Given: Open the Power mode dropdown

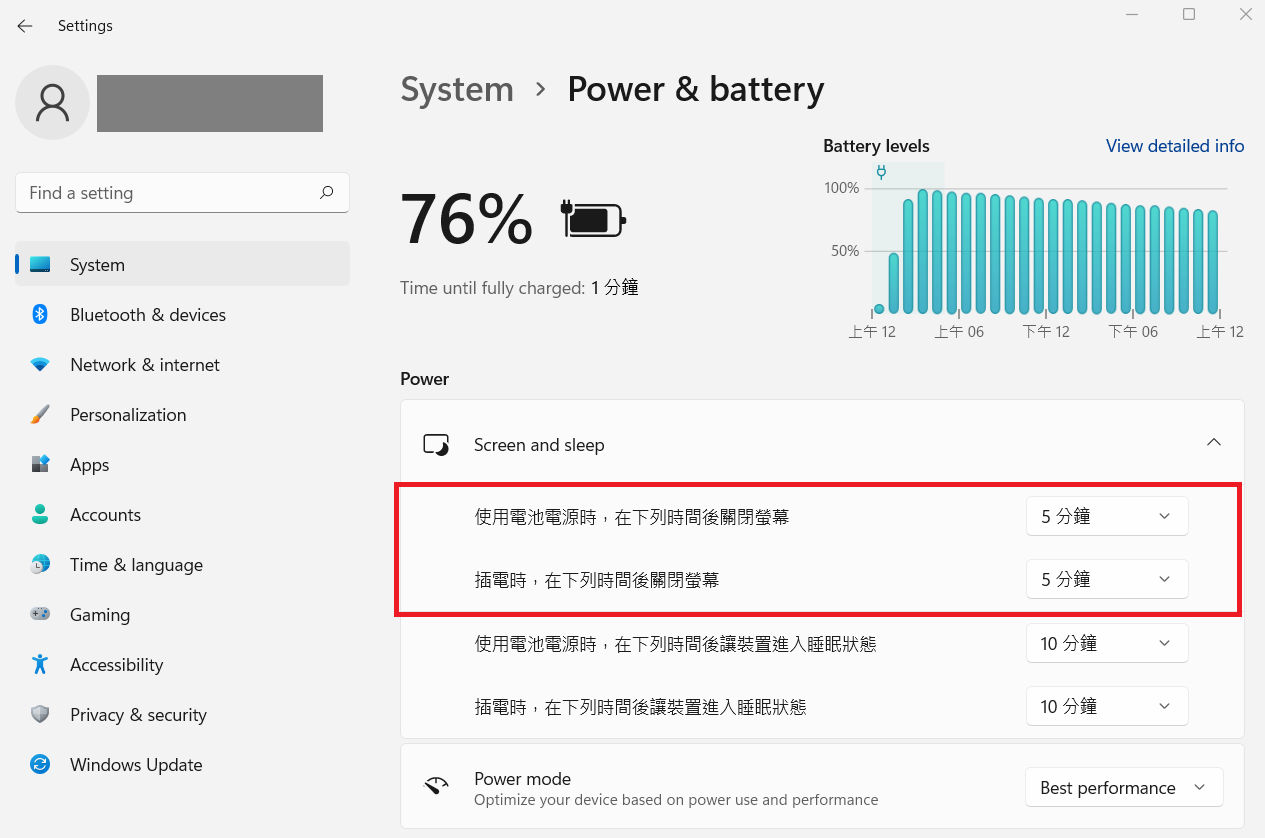Looking at the screenshot, I should pos(1124,787).
